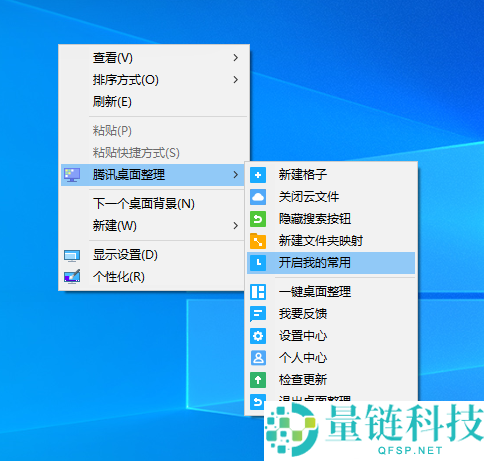Click 新建(W) menu entry
Viewport: 484px width, 461px height.
[x=154, y=226]
